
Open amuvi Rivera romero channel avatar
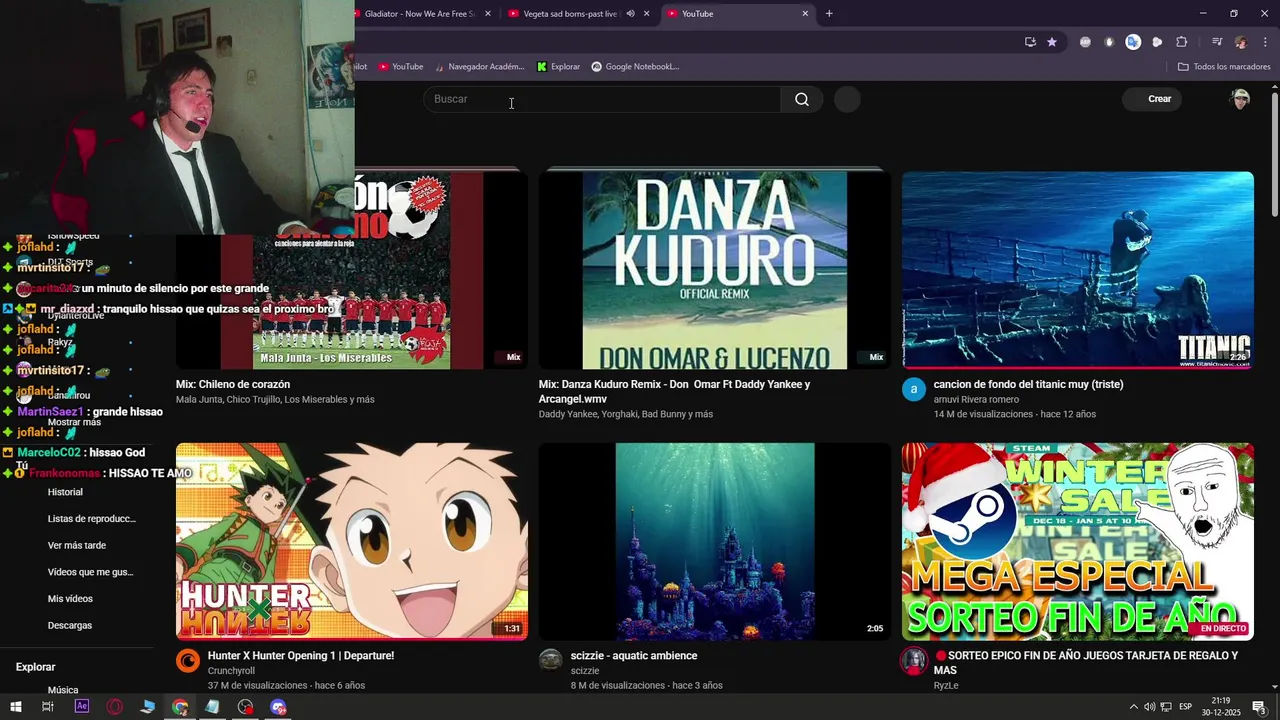[x=914, y=389]
